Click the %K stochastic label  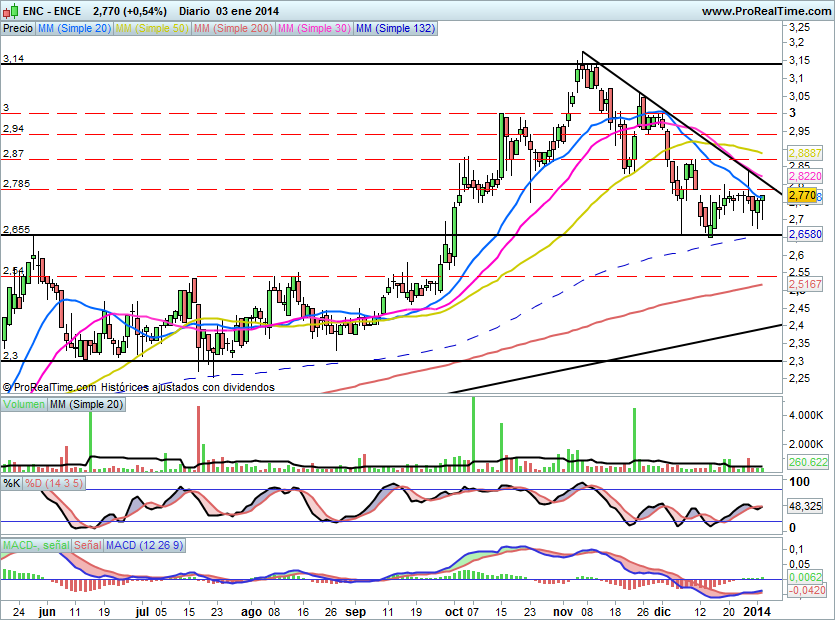[12, 484]
